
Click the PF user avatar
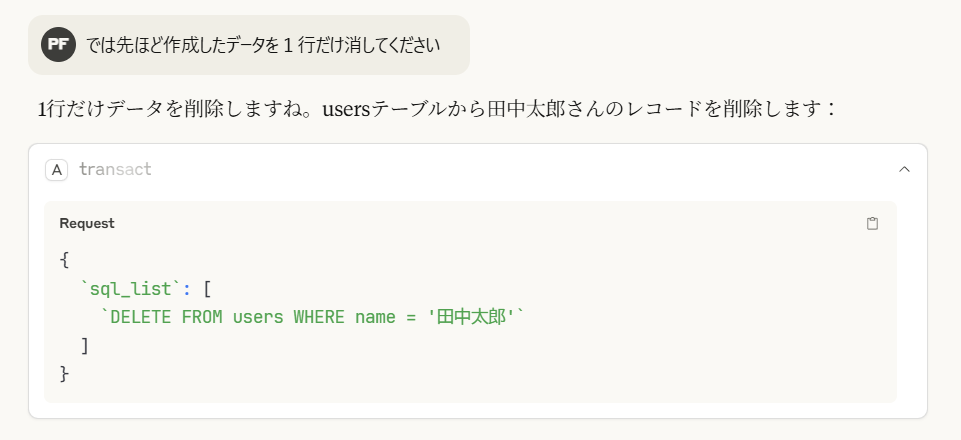tap(58, 45)
